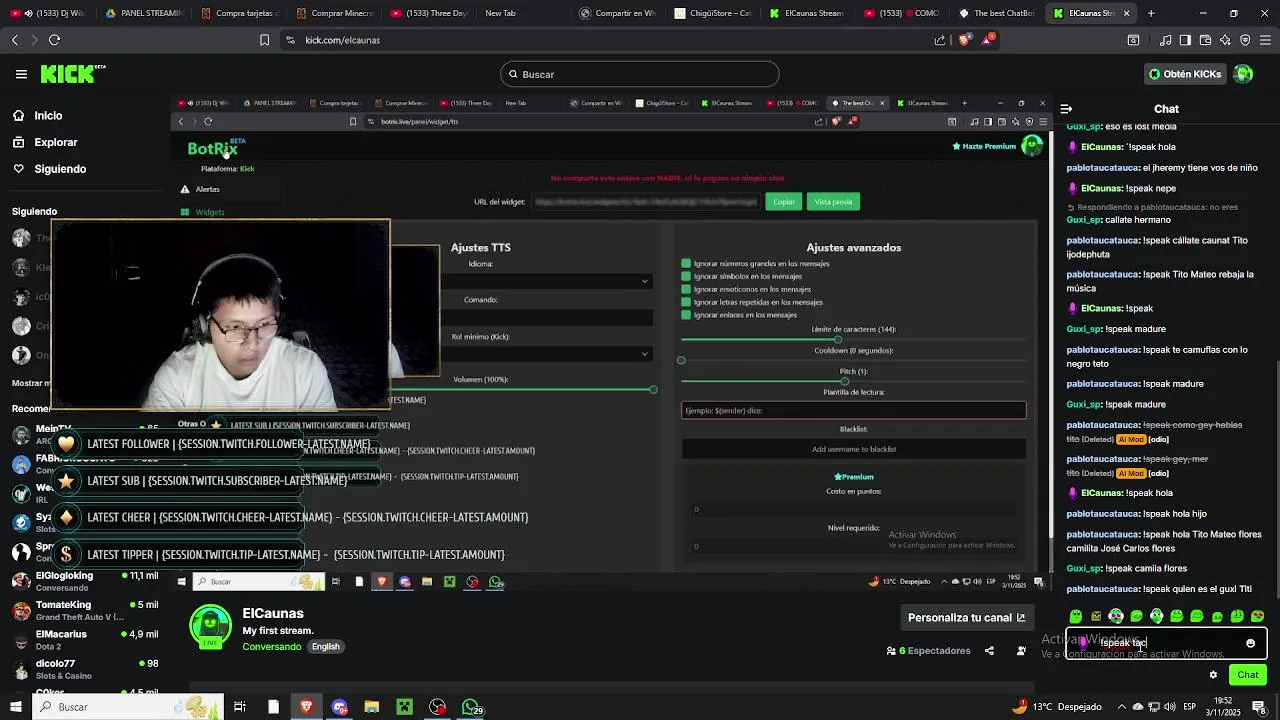Open the chat settings gear
The width and height of the screenshot is (1280, 720).
[x=1213, y=675]
